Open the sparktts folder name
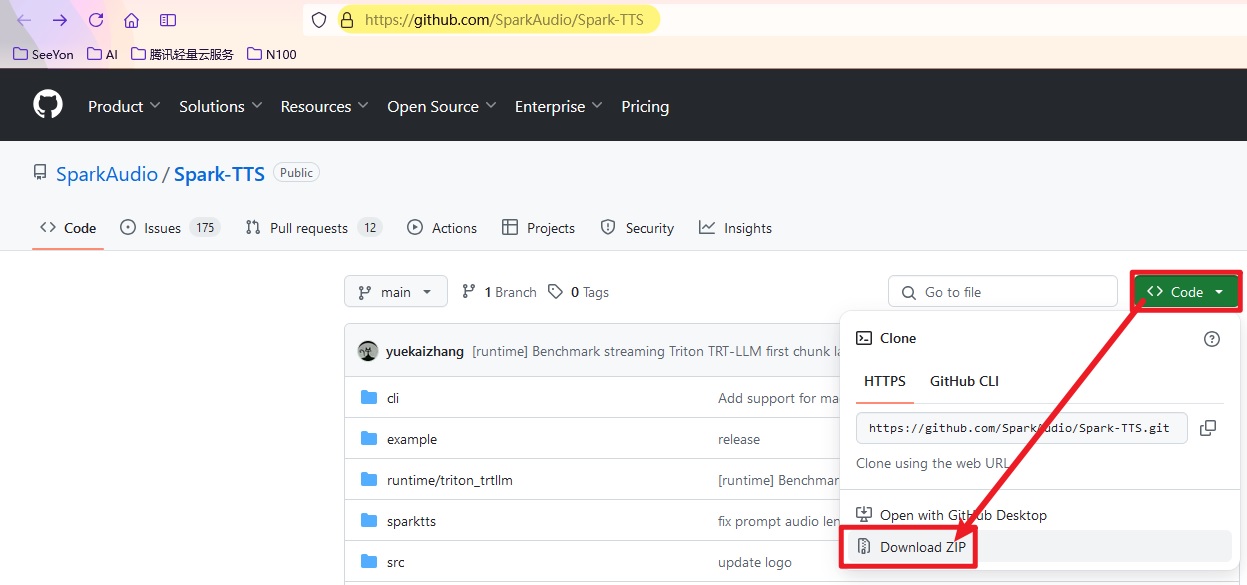This screenshot has height=585, width=1247. point(412,521)
